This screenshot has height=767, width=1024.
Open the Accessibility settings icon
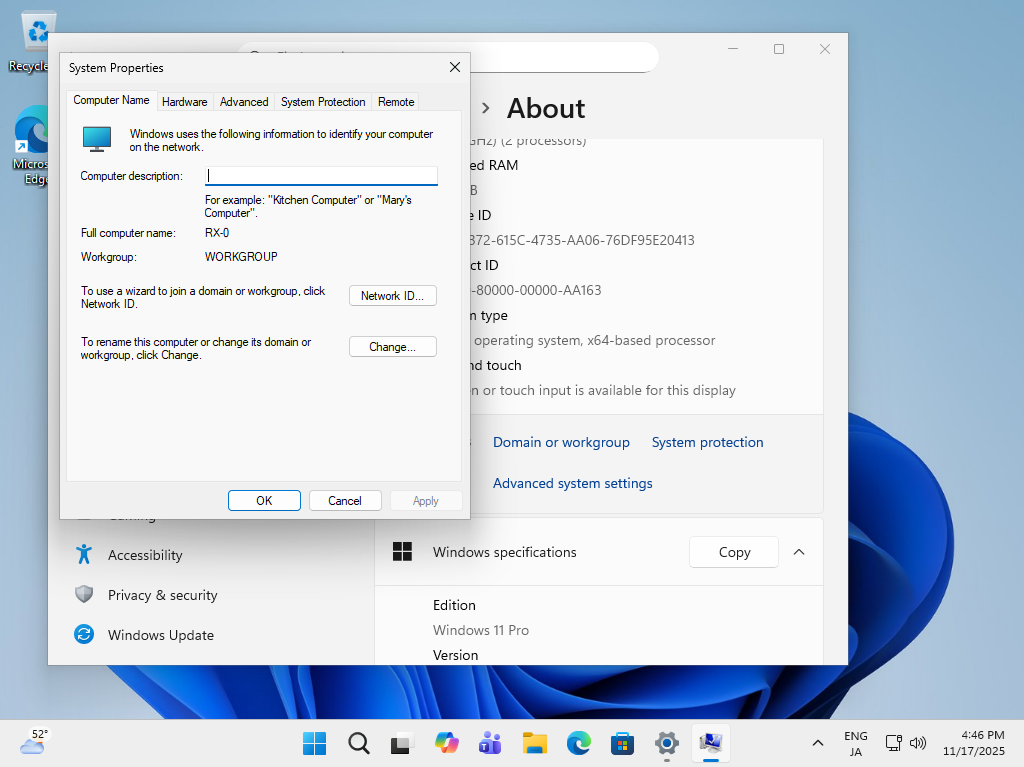(x=85, y=554)
